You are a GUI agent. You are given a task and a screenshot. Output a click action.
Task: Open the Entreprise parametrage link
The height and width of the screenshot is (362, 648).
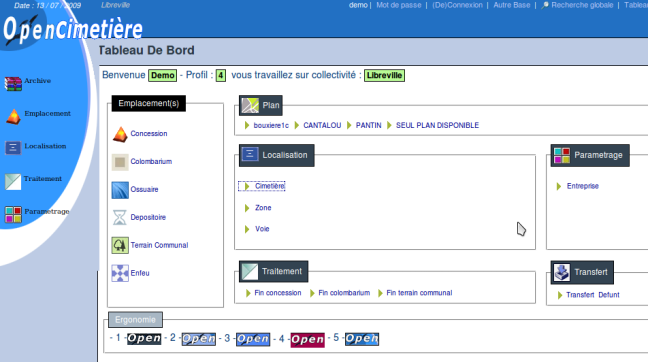[x=583, y=186]
